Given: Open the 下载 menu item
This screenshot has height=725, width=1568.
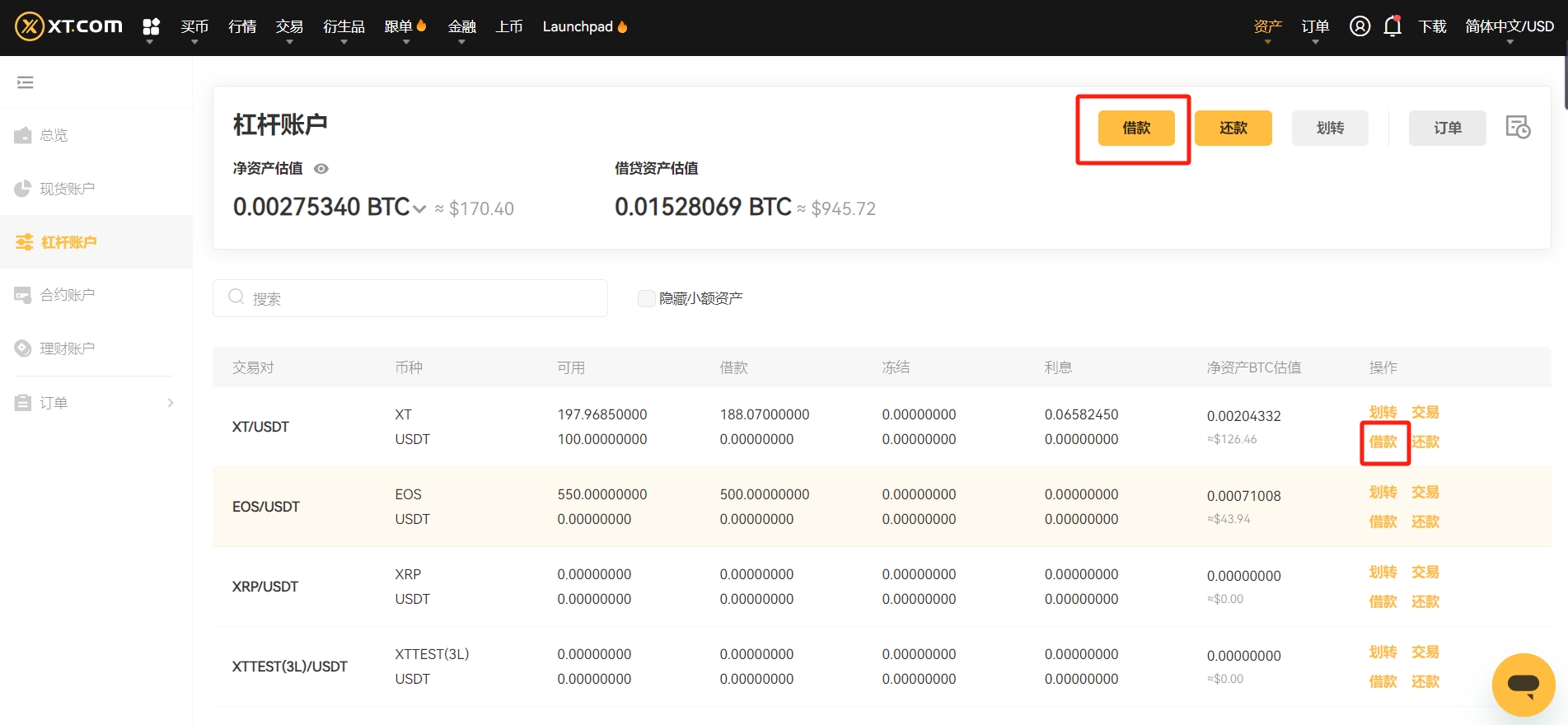Looking at the screenshot, I should point(1432,26).
